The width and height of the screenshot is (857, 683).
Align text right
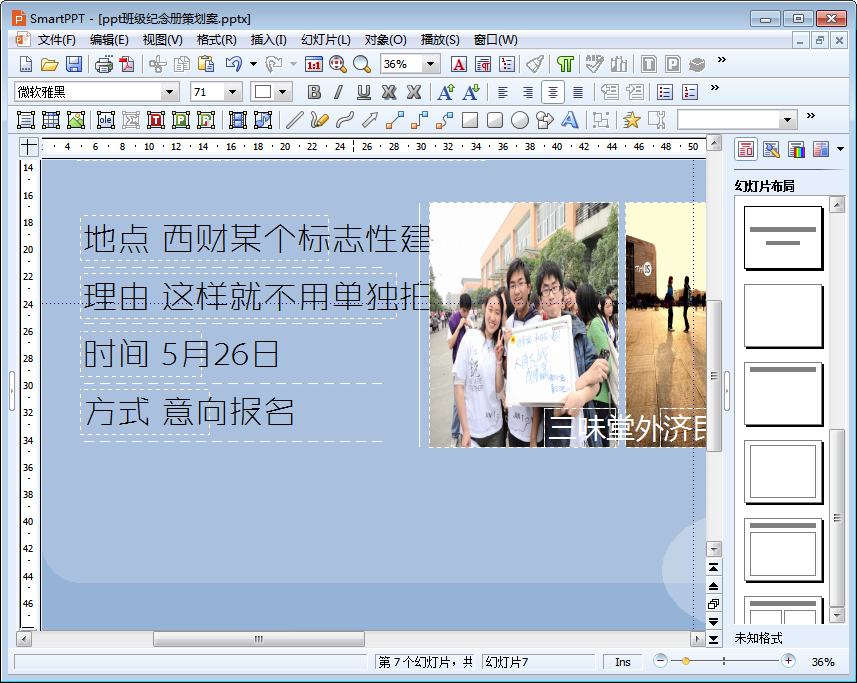527,92
